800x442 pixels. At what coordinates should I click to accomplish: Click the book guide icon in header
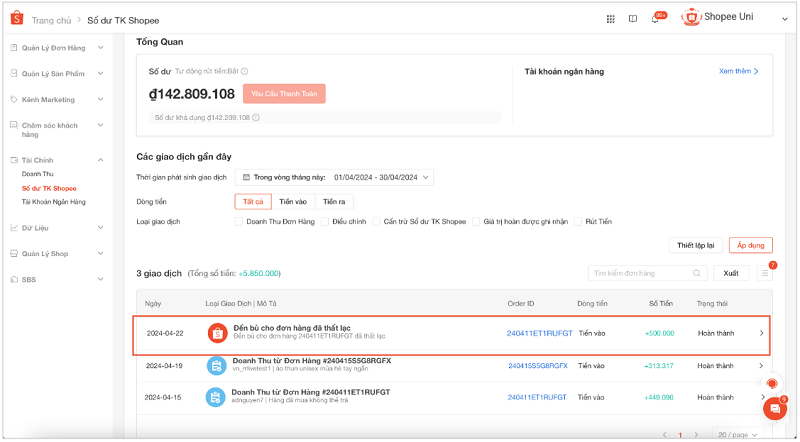click(633, 19)
